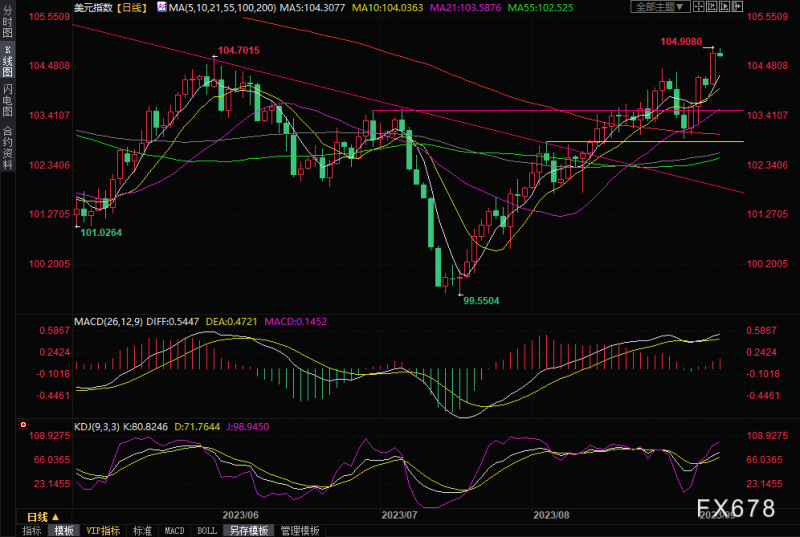Open the 全部主题 theme dropdown
This screenshot has height=537, width=800.
[x=661, y=7]
